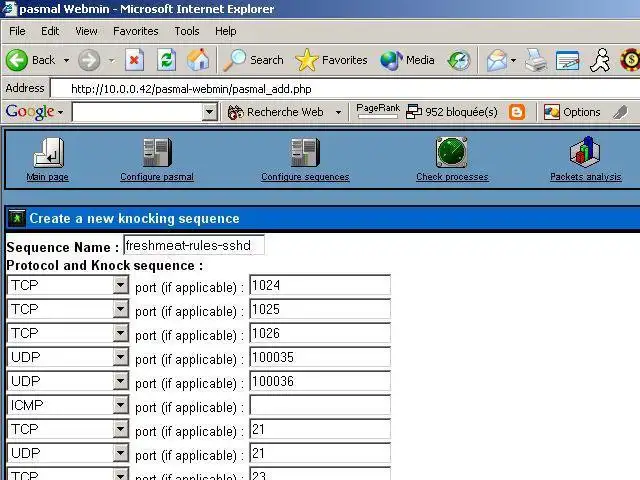
Task: Click the Google logo in the toolbar
Action: (30, 111)
